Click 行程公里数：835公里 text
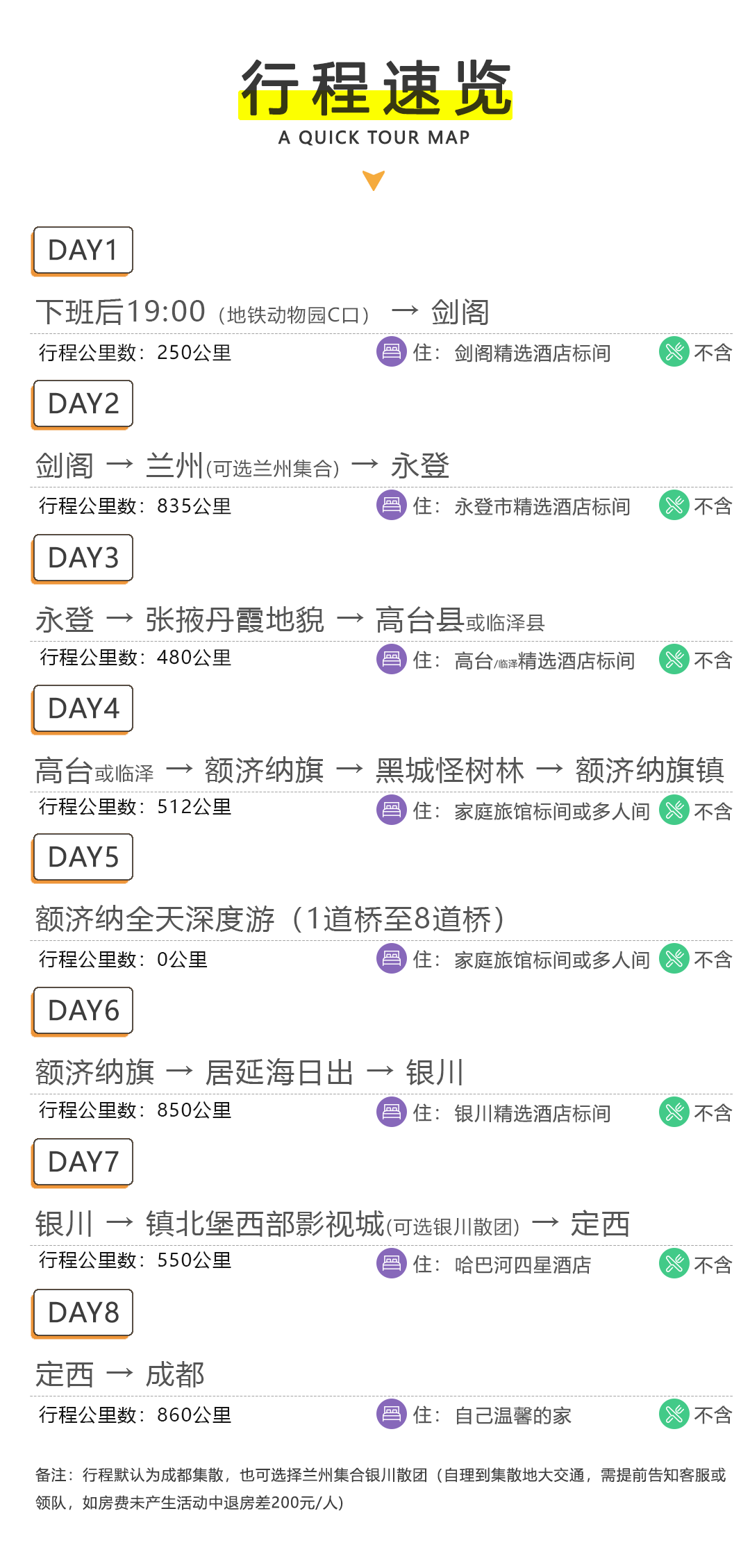This screenshot has height=1568, width=750. (x=135, y=506)
